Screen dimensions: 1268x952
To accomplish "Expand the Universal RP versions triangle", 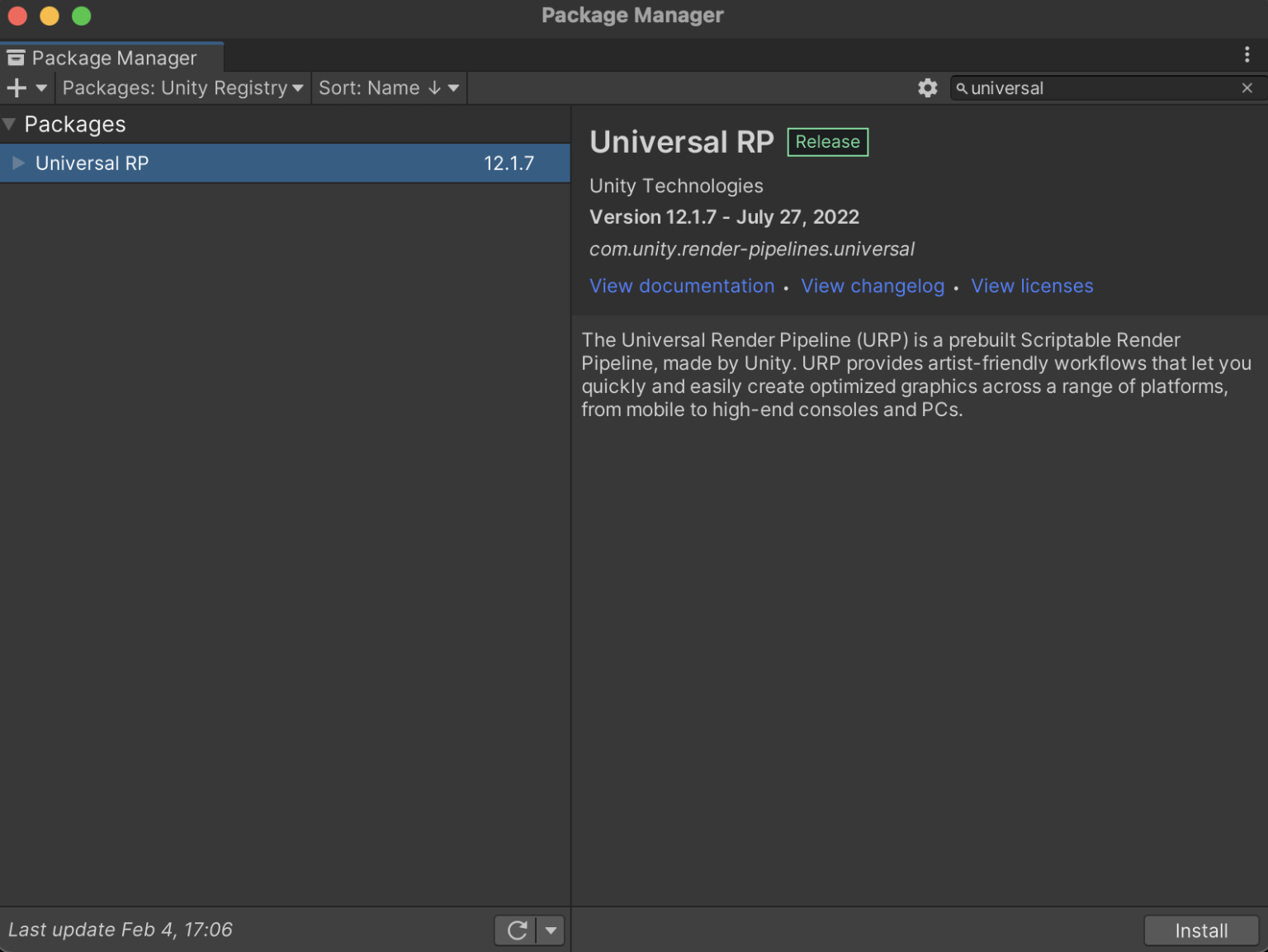I will pos(18,163).
